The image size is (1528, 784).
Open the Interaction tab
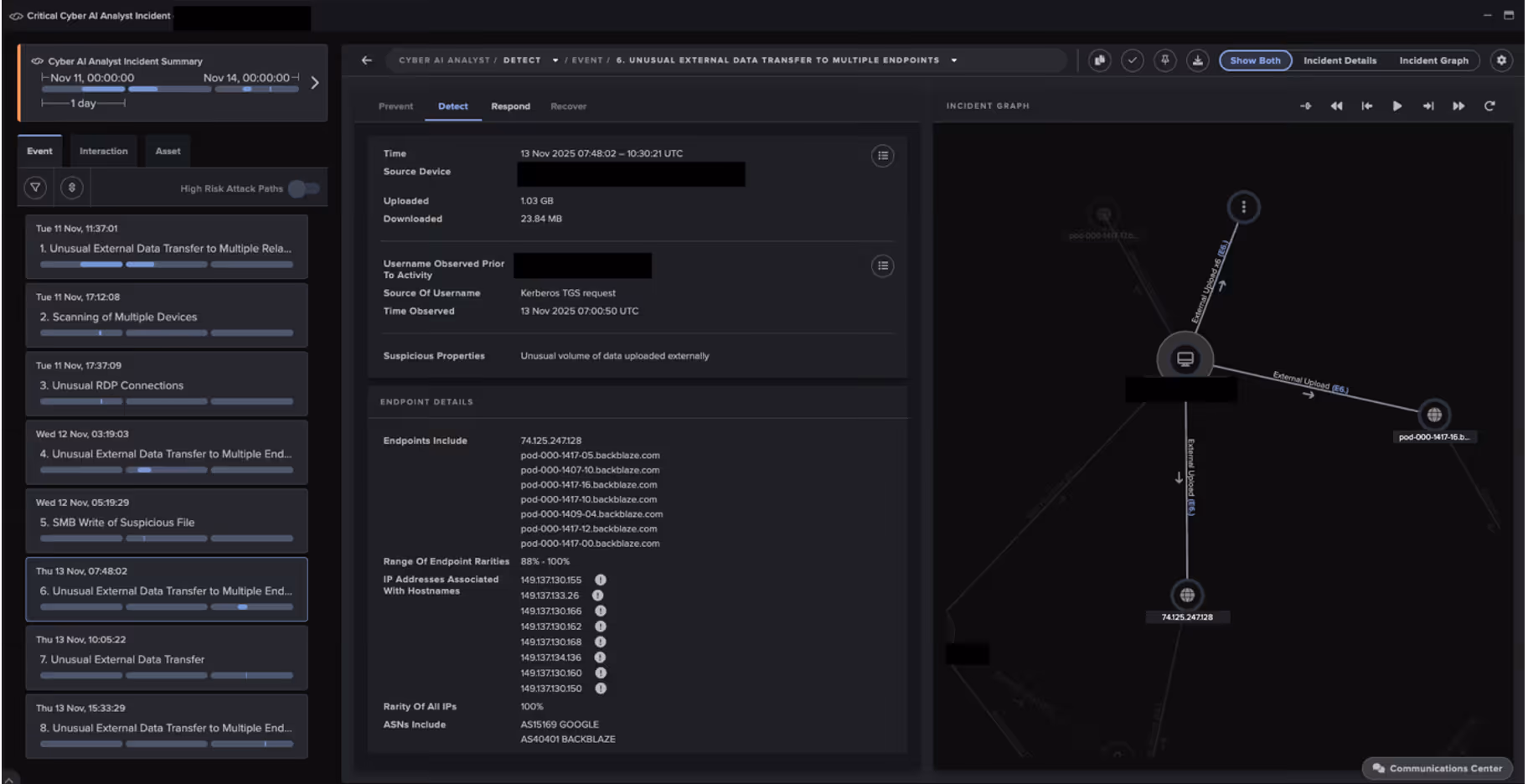click(x=103, y=152)
